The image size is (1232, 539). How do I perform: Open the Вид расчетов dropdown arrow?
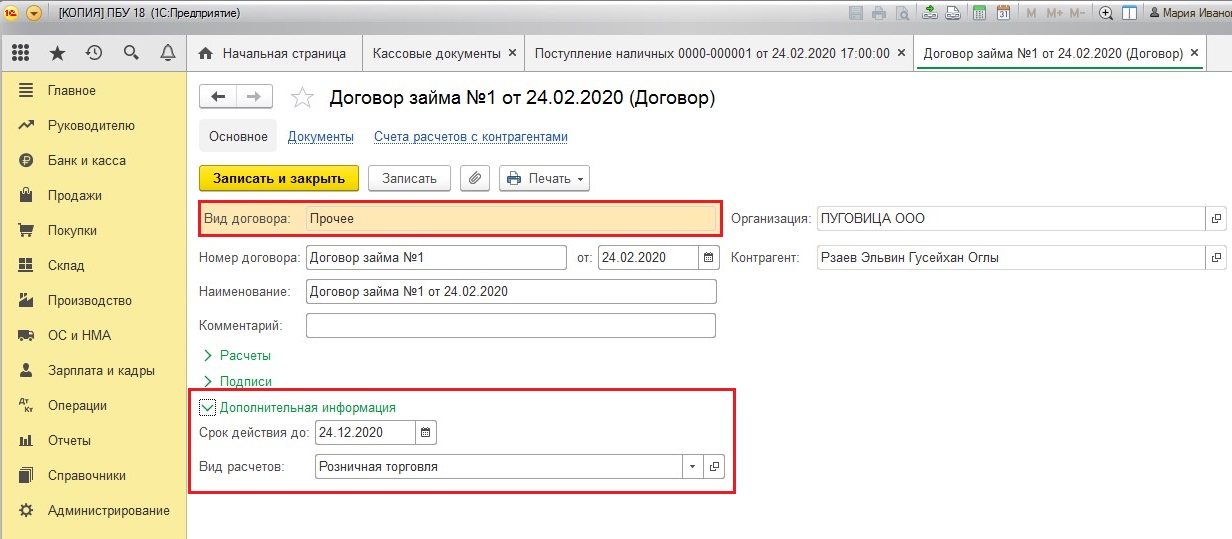[x=692, y=467]
